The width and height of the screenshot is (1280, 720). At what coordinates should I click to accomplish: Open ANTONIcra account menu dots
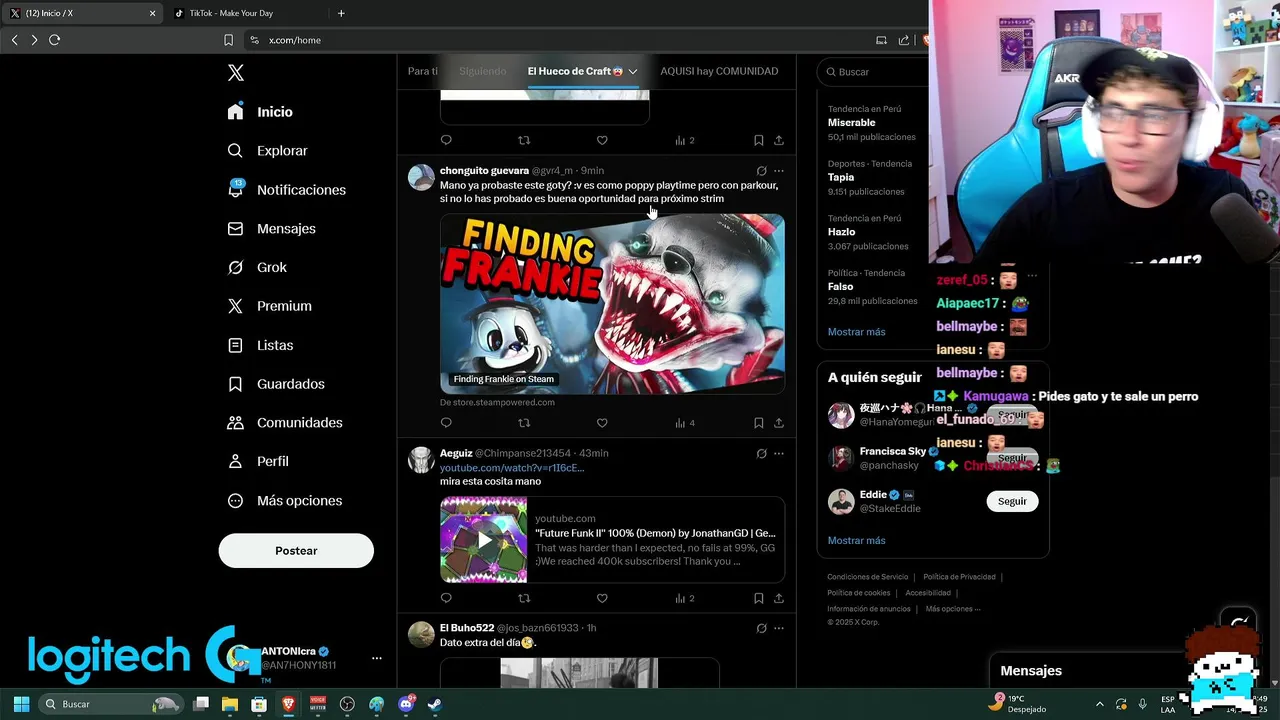click(376, 658)
